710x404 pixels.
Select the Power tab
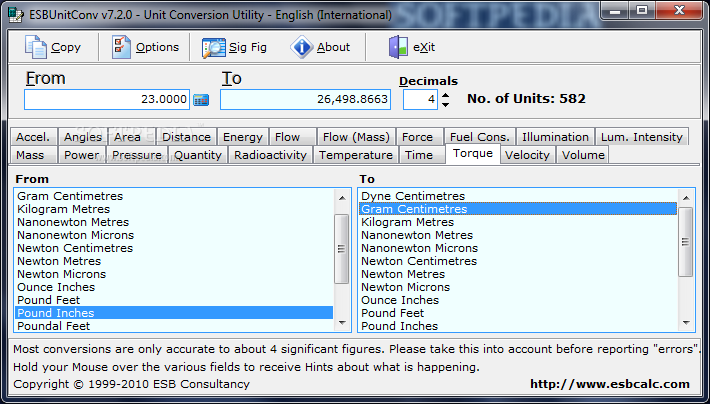pyautogui.click(x=82, y=155)
